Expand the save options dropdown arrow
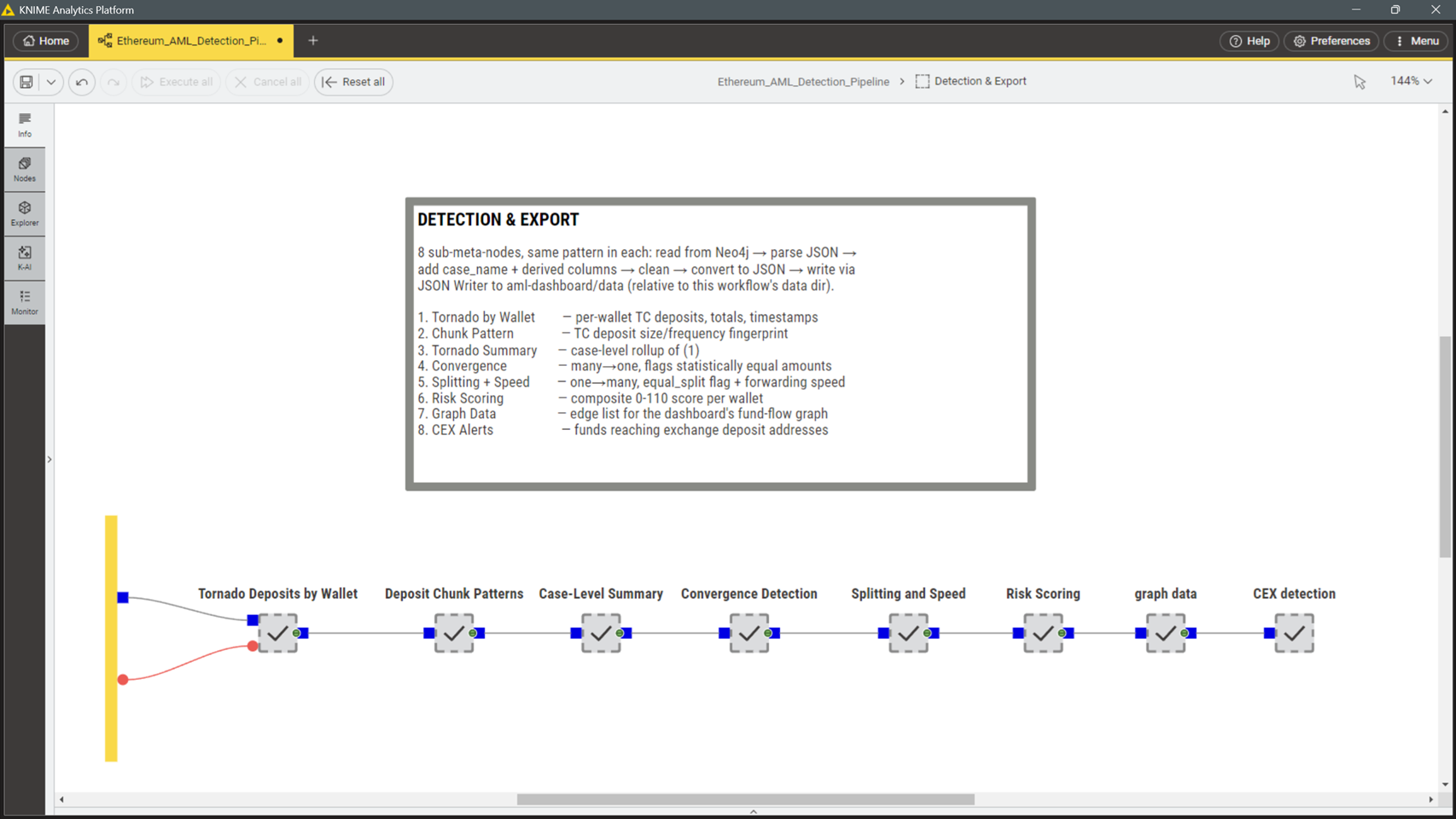 [x=51, y=82]
